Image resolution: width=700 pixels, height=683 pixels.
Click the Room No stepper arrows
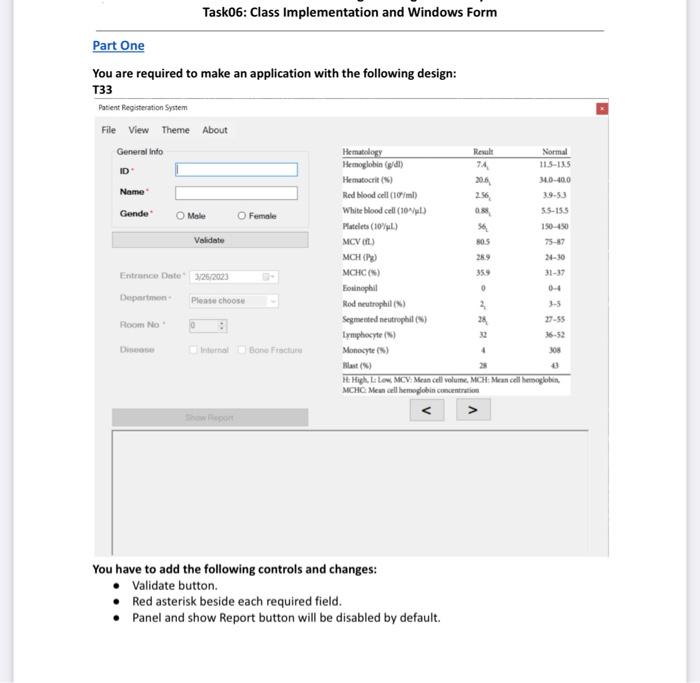pyautogui.click(x=221, y=325)
